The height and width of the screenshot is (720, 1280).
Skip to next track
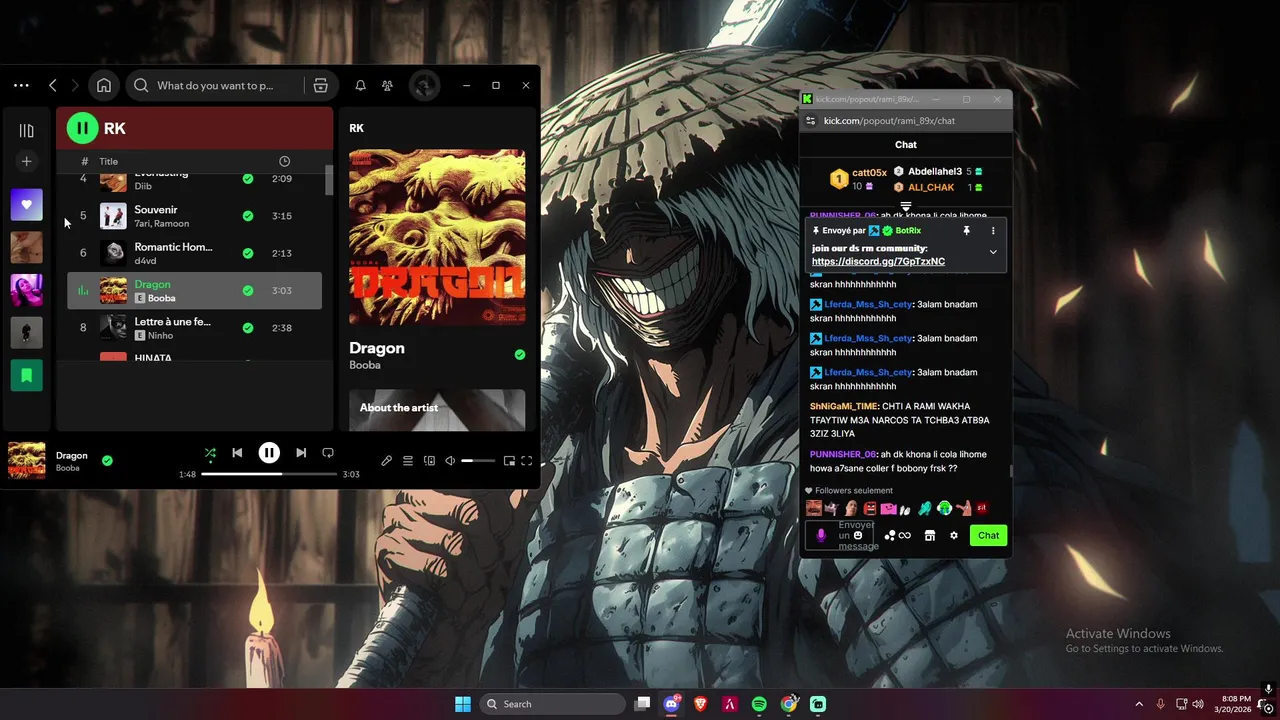click(x=301, y=453)
